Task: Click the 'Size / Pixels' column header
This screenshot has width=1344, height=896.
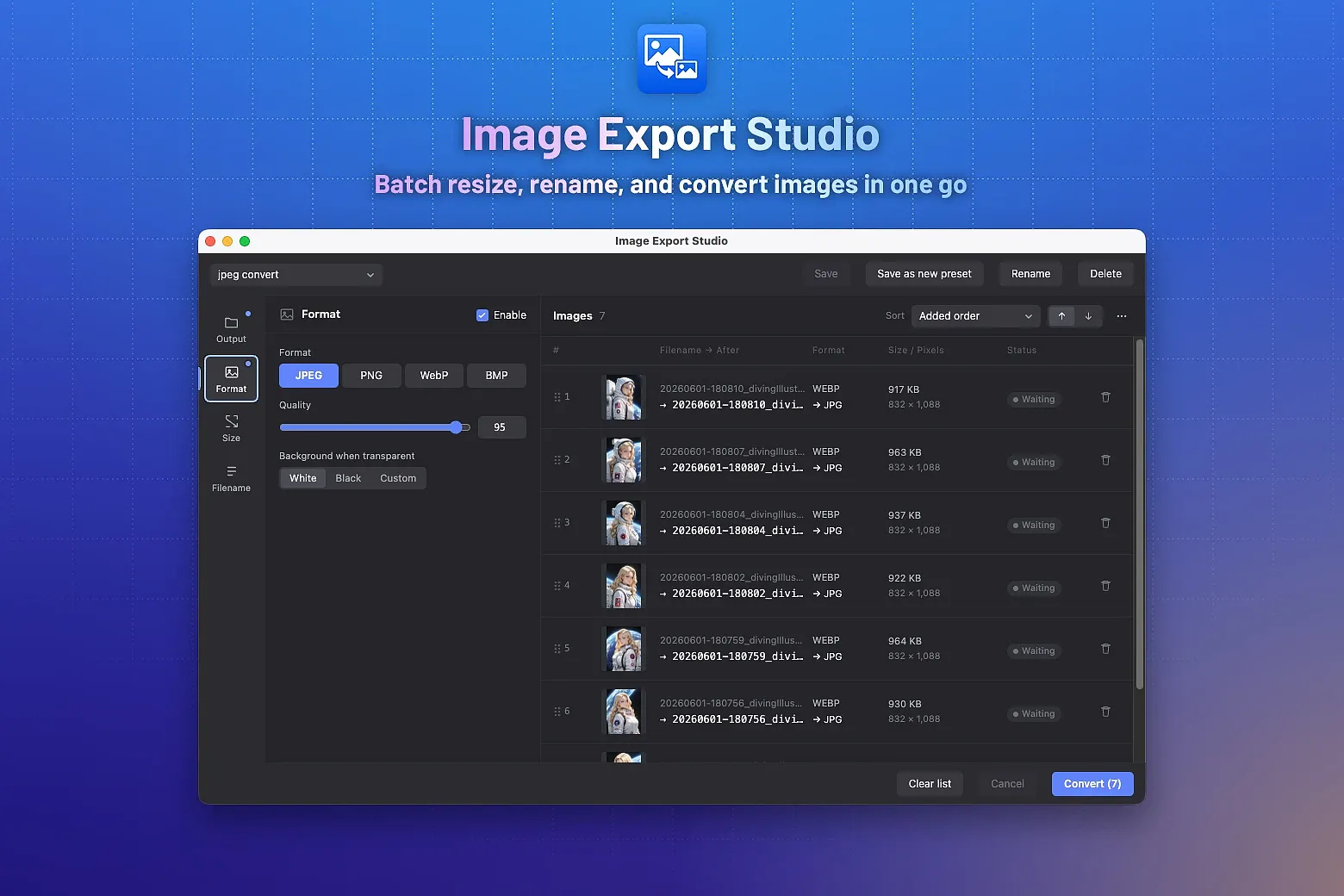Action: click(916, 351)
